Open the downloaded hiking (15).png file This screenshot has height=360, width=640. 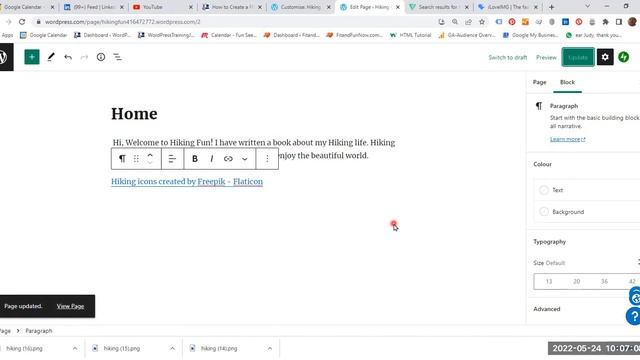coord(122,348)
